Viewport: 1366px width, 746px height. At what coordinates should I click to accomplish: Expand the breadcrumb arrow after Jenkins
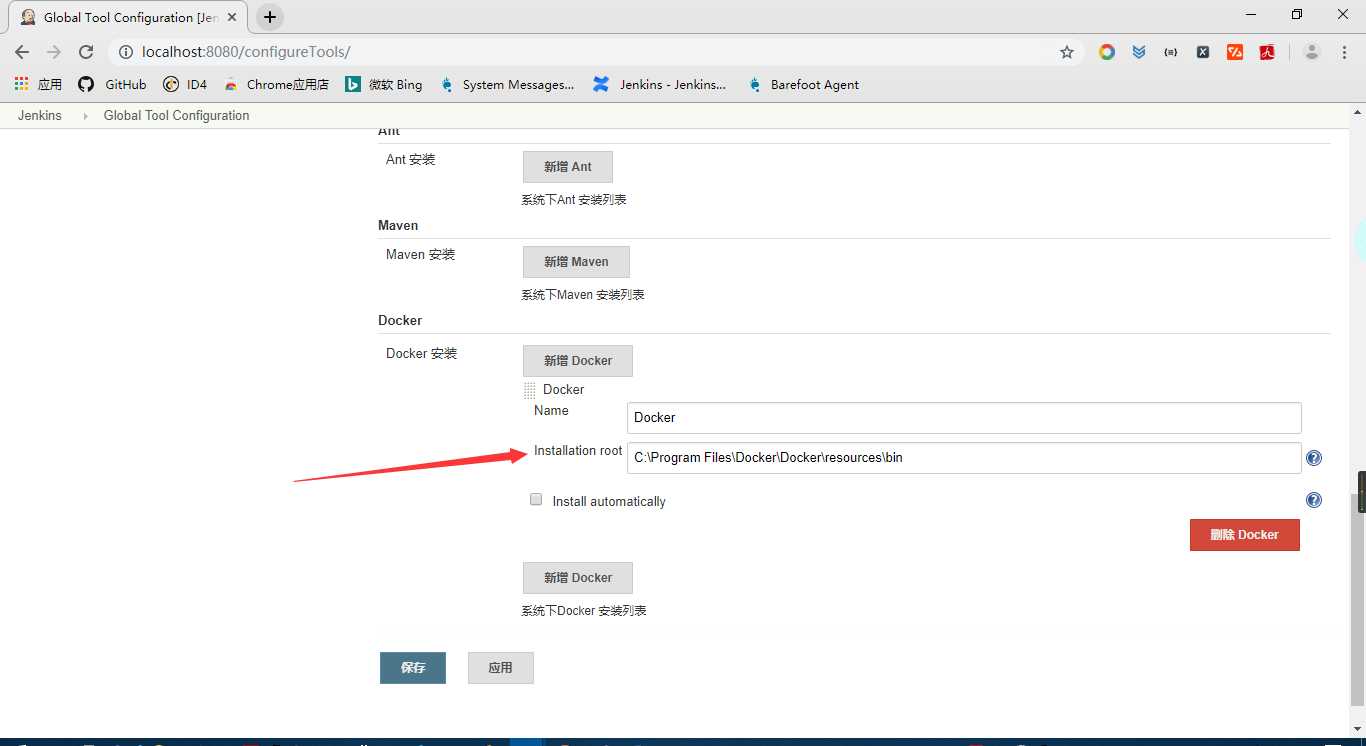pos(84,116)
